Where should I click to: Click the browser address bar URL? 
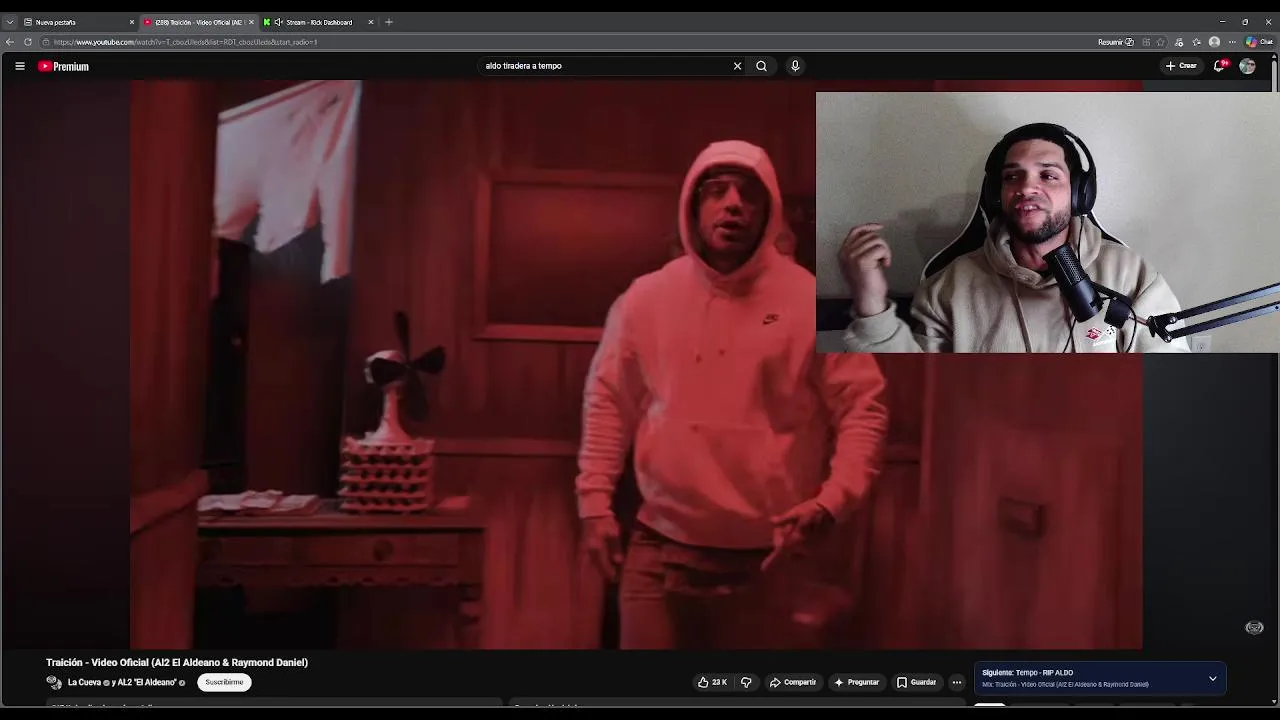(x=185, y=42)
